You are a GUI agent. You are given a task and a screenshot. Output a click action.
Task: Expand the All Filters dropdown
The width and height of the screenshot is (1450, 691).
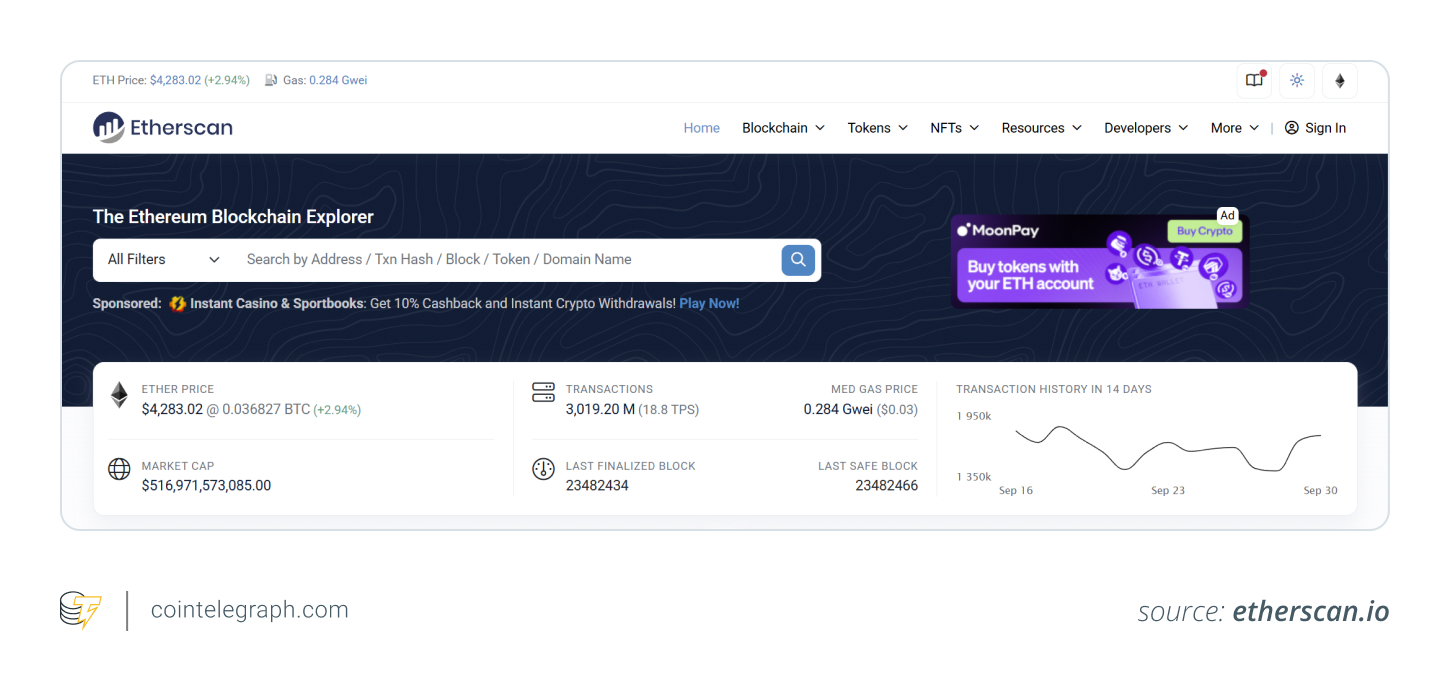(163, 260)
